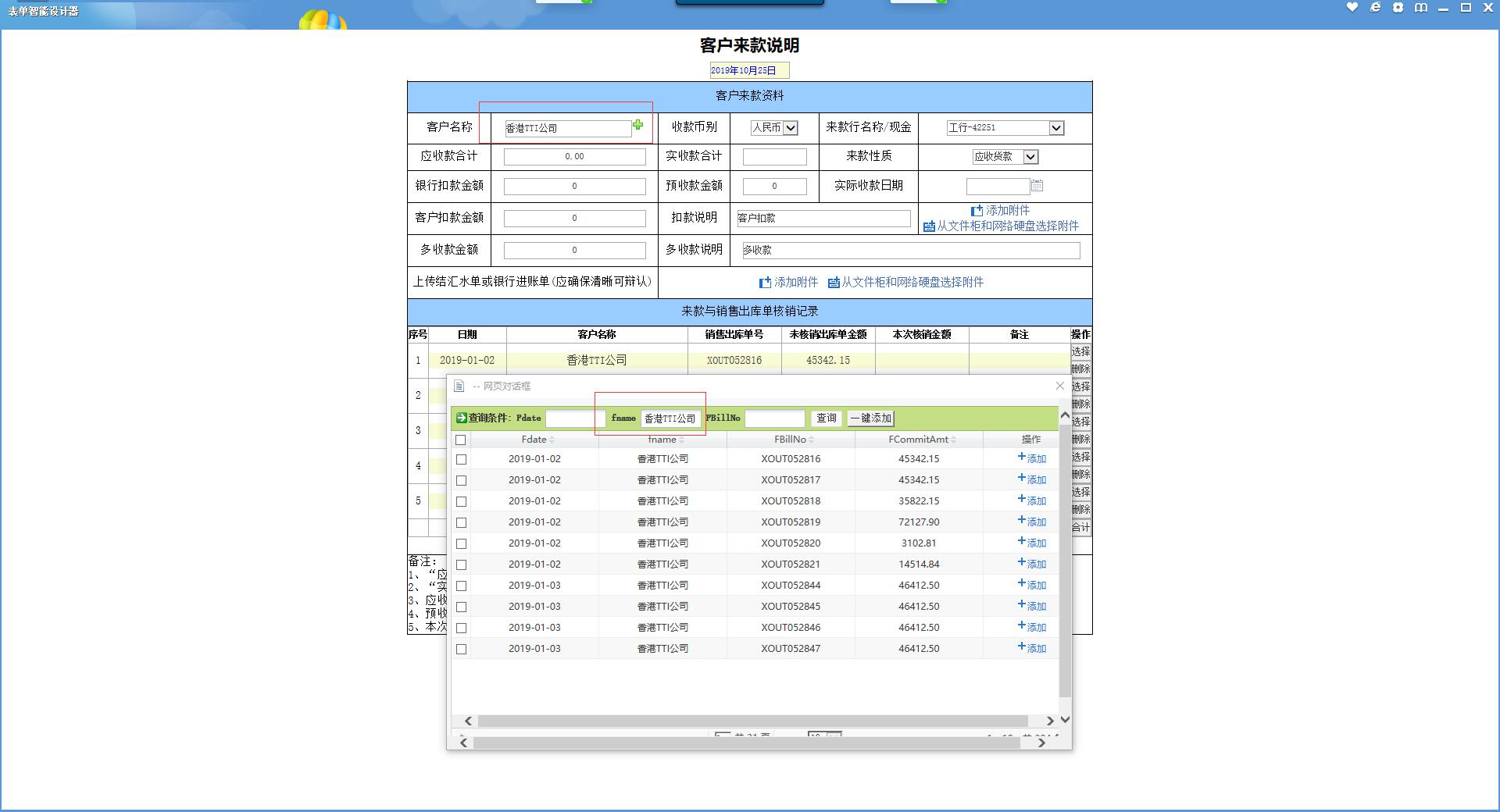Click dialog vertical scrollbar down arrow

click(x=1065, y=720)
